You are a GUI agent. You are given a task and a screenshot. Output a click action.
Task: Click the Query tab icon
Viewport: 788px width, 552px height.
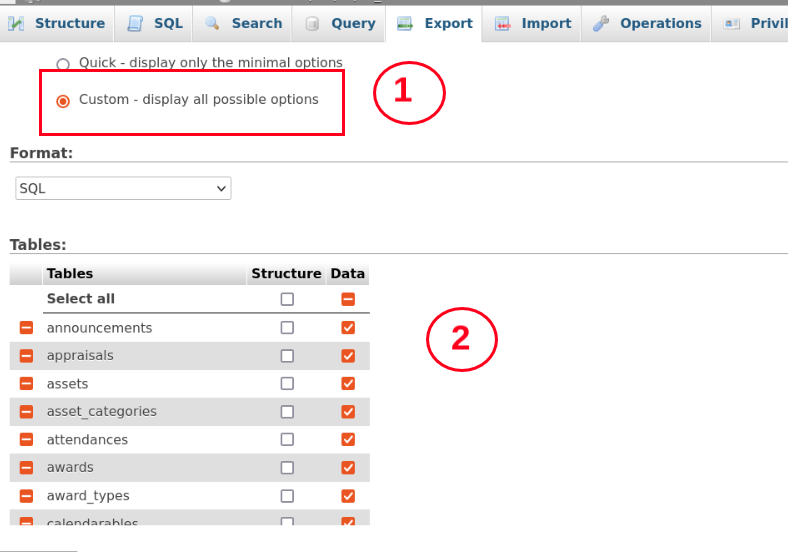click(x=313, y=23)
